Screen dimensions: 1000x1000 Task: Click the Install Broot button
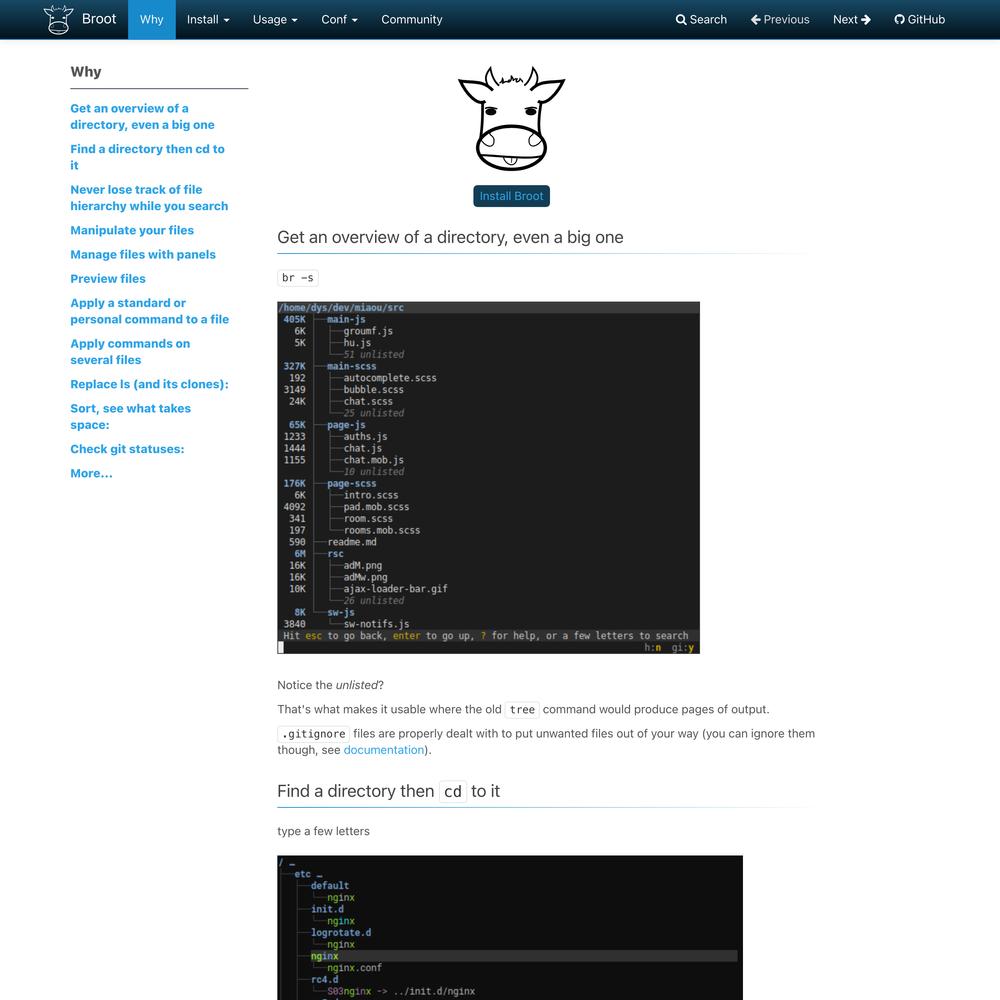coord(511,196)
